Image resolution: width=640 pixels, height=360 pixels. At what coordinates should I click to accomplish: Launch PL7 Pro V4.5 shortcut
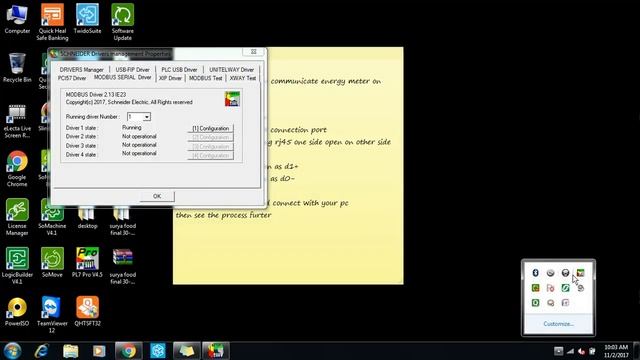click(87, 263)
